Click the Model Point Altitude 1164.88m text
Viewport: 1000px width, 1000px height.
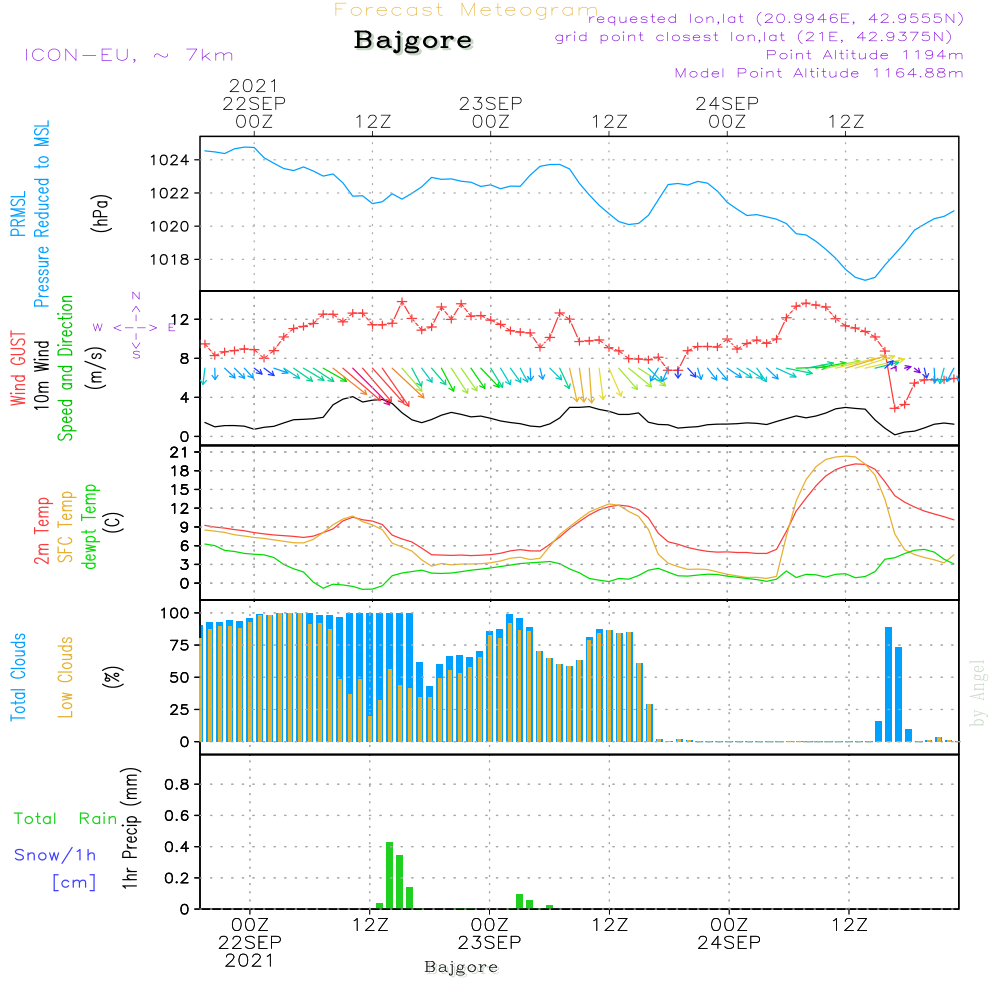pos(819,73)
